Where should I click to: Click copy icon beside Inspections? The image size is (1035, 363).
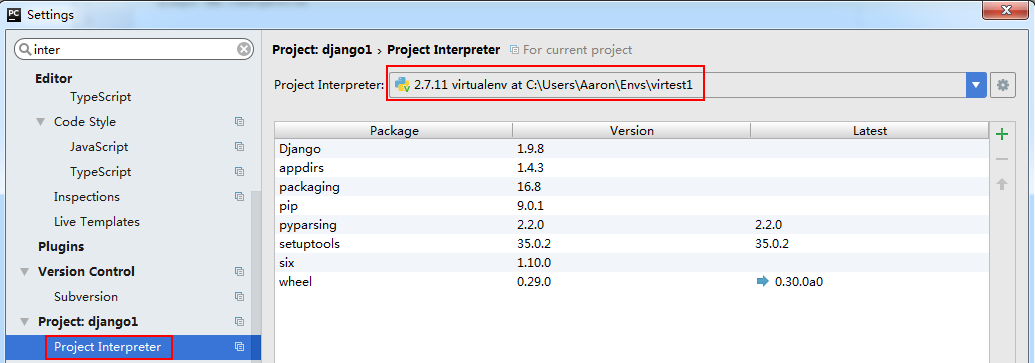pyautogui.click(x=240, y=197)
